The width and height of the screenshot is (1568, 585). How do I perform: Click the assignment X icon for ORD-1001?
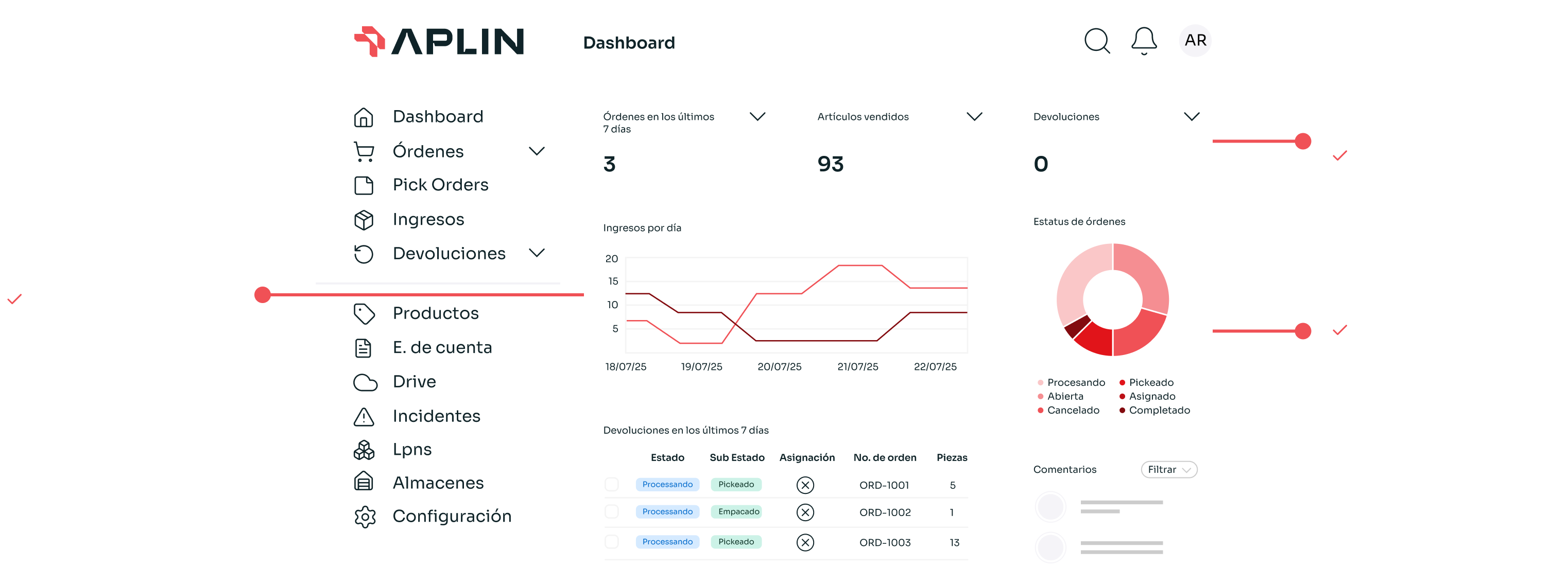pyautogui.click(x=805, y=485)
